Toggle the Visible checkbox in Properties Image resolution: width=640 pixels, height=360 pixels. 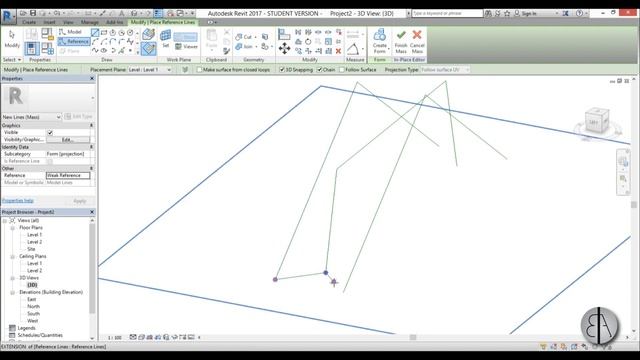coord(50,133)
